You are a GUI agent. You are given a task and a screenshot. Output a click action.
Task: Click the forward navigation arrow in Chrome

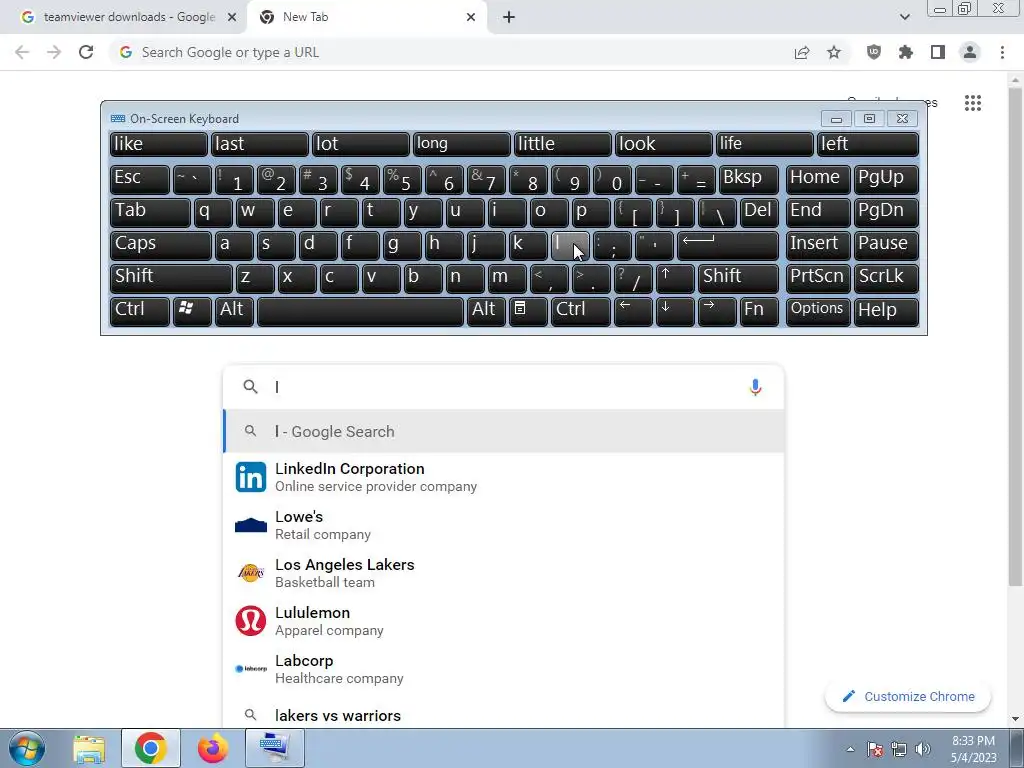click(54, 52)
